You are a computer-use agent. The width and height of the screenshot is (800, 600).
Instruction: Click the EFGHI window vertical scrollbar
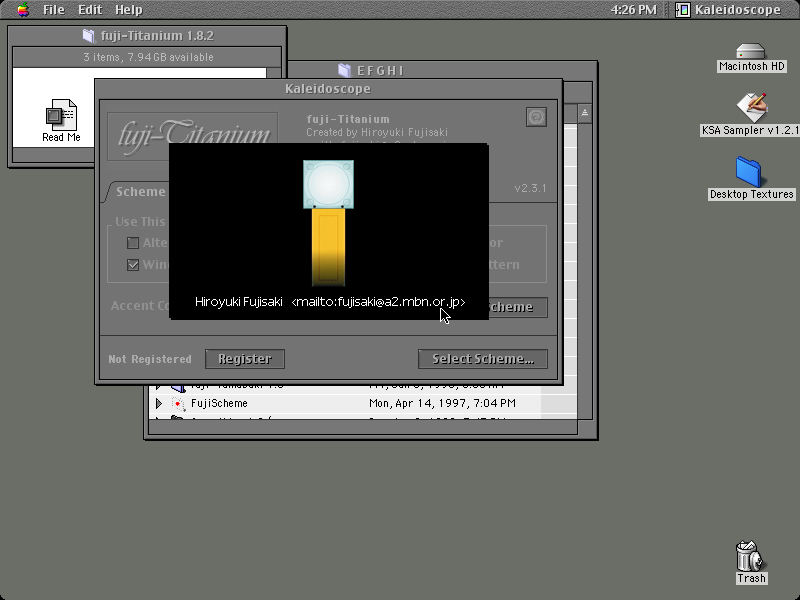tap(585, 270)
